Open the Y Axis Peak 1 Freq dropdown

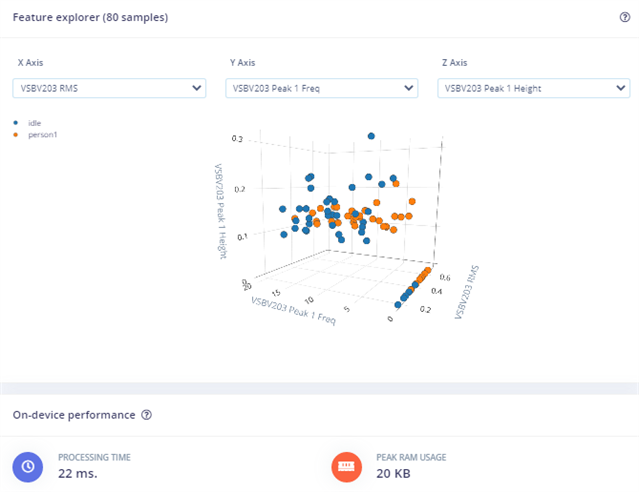pyautogui.click(x=321, y=88)
